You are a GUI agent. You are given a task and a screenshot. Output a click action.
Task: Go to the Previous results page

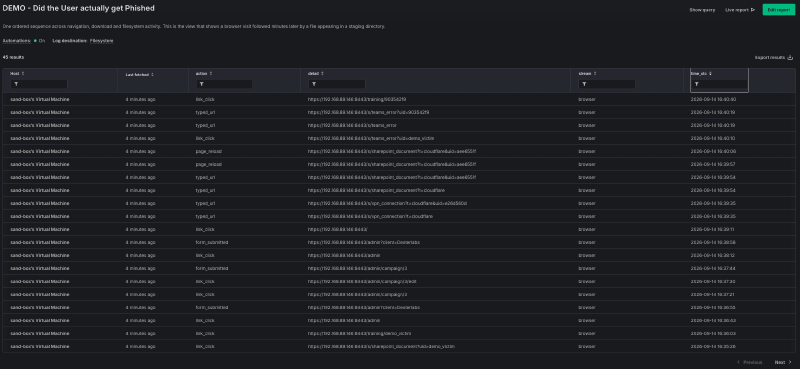[749, 362]
